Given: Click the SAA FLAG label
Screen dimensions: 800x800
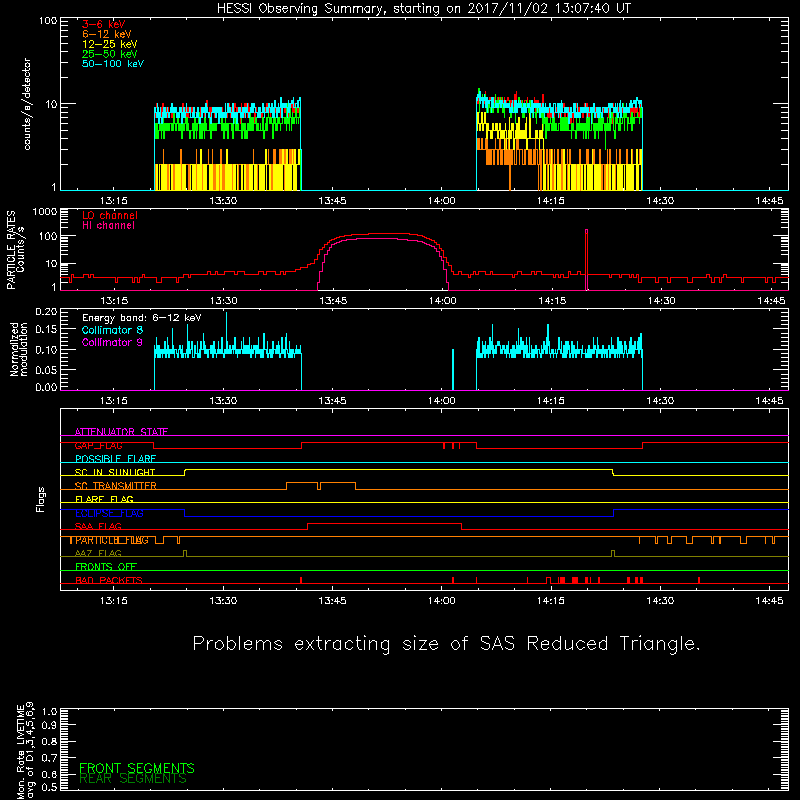Looking at the screenshot, I should [x=98, y=527].
